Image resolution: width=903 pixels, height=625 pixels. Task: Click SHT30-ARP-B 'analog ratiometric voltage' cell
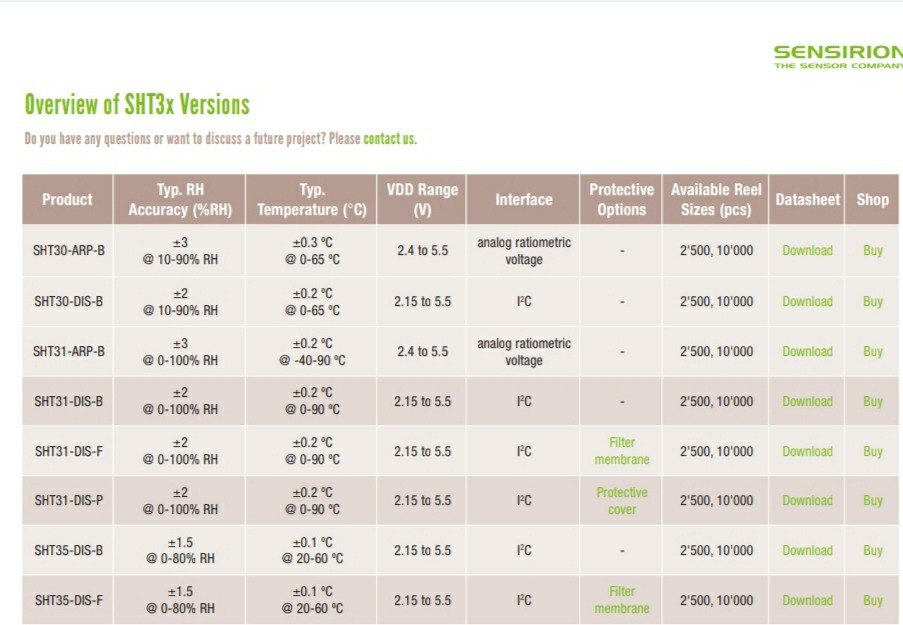[523, 251]
